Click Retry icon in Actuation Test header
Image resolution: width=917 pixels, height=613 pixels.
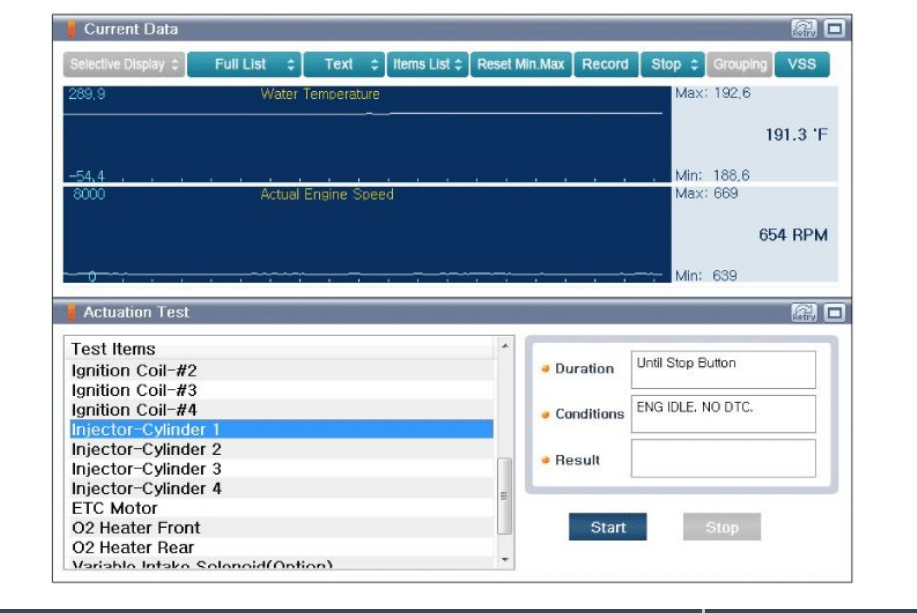click(804, 312)
